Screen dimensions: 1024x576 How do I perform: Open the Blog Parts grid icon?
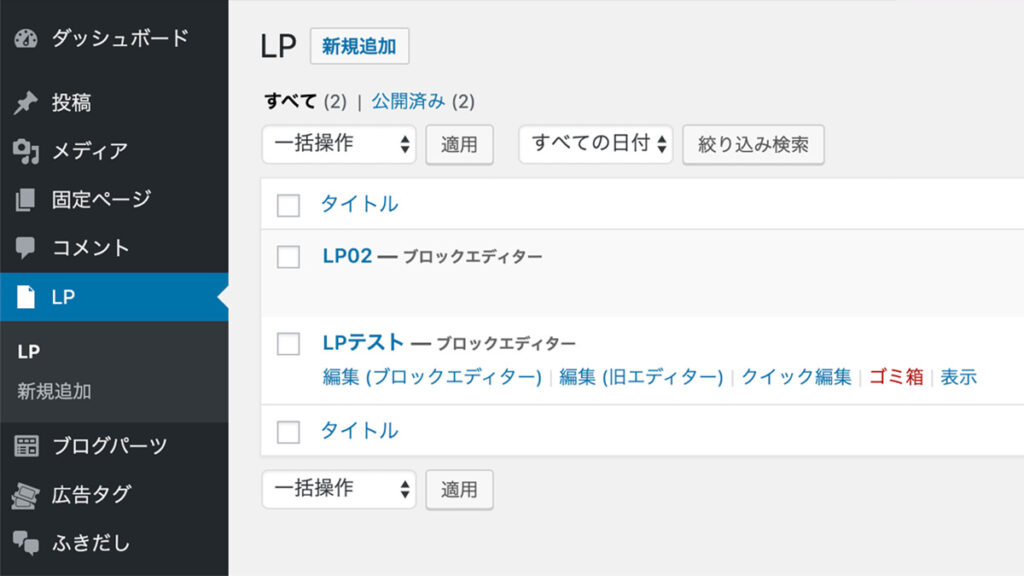coord(26,446)
